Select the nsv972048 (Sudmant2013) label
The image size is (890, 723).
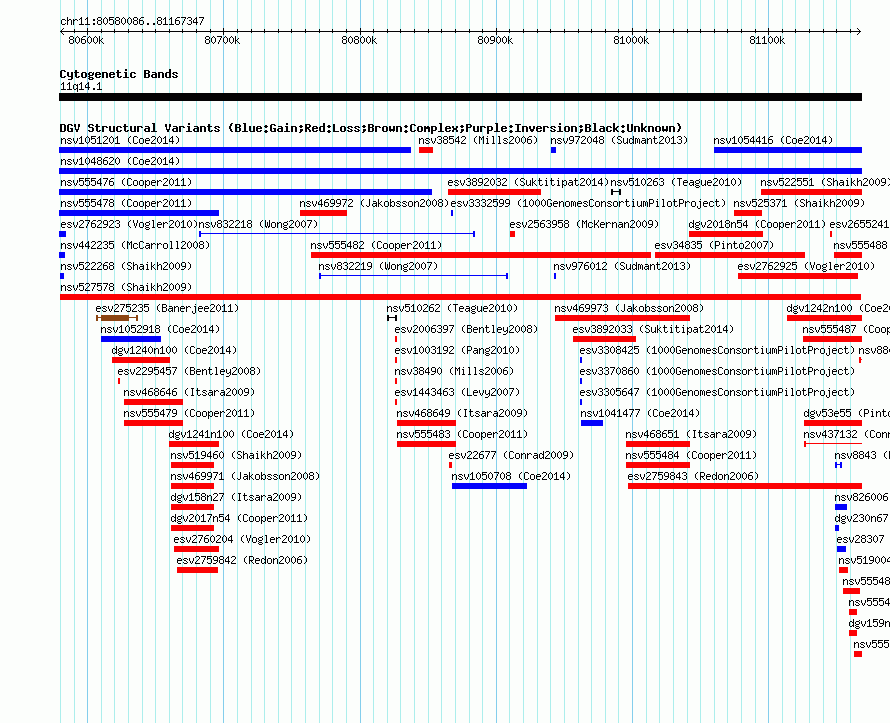tap(619, 140)
